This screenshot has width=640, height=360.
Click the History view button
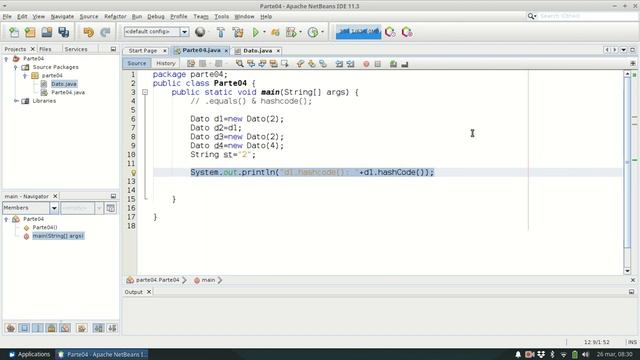[166, 63]
